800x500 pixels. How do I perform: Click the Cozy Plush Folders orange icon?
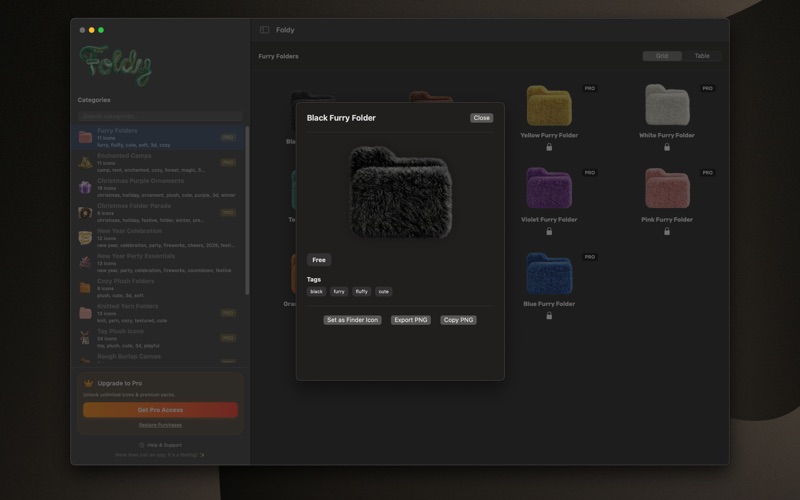tap(85, 288)
